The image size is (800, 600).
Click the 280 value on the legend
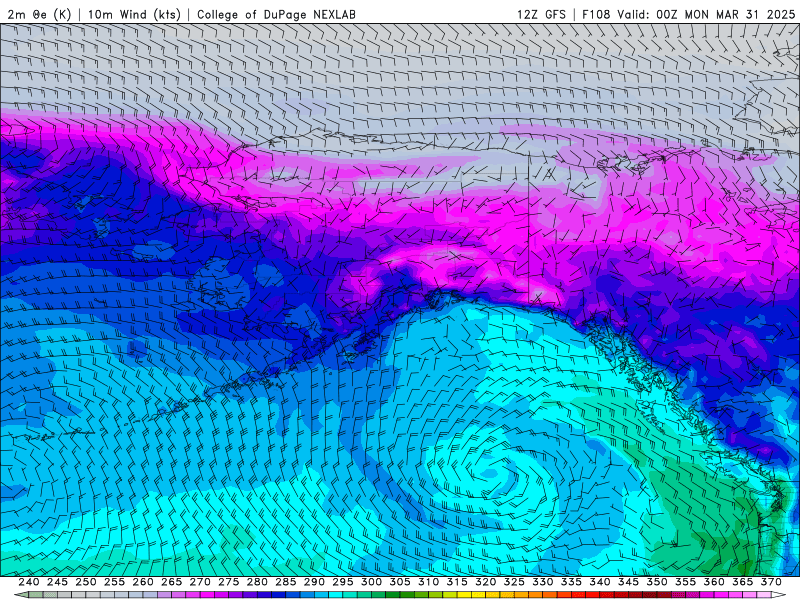[x=257, y=582]
